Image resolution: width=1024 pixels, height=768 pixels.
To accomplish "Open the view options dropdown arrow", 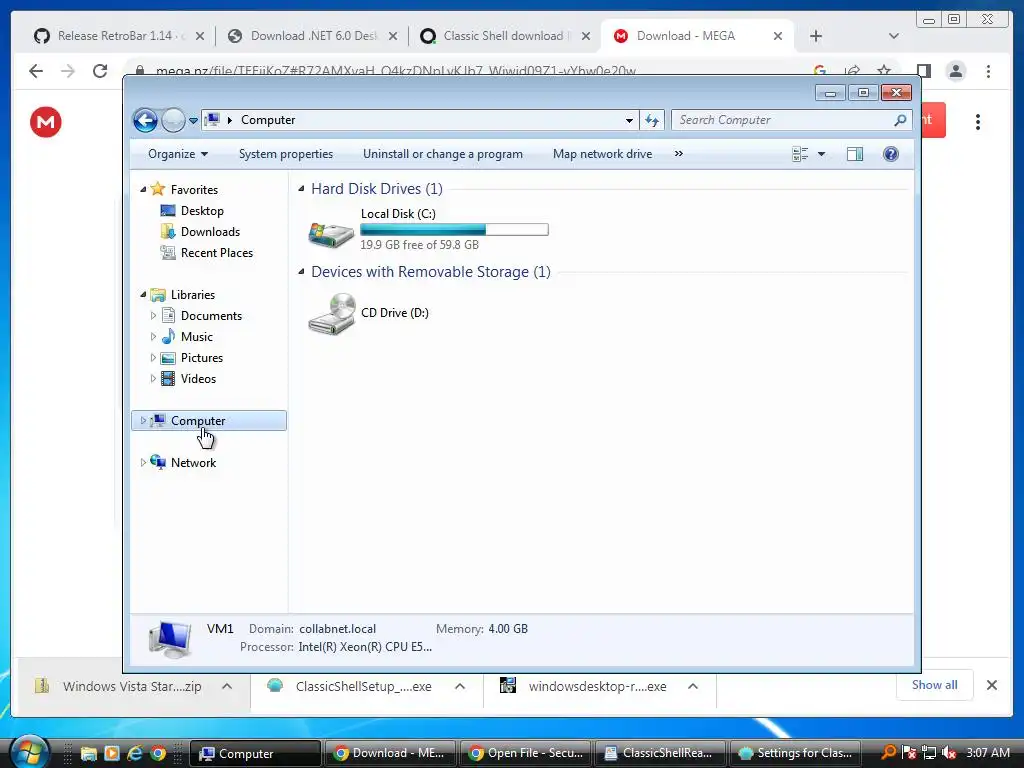I will (822, 154).
